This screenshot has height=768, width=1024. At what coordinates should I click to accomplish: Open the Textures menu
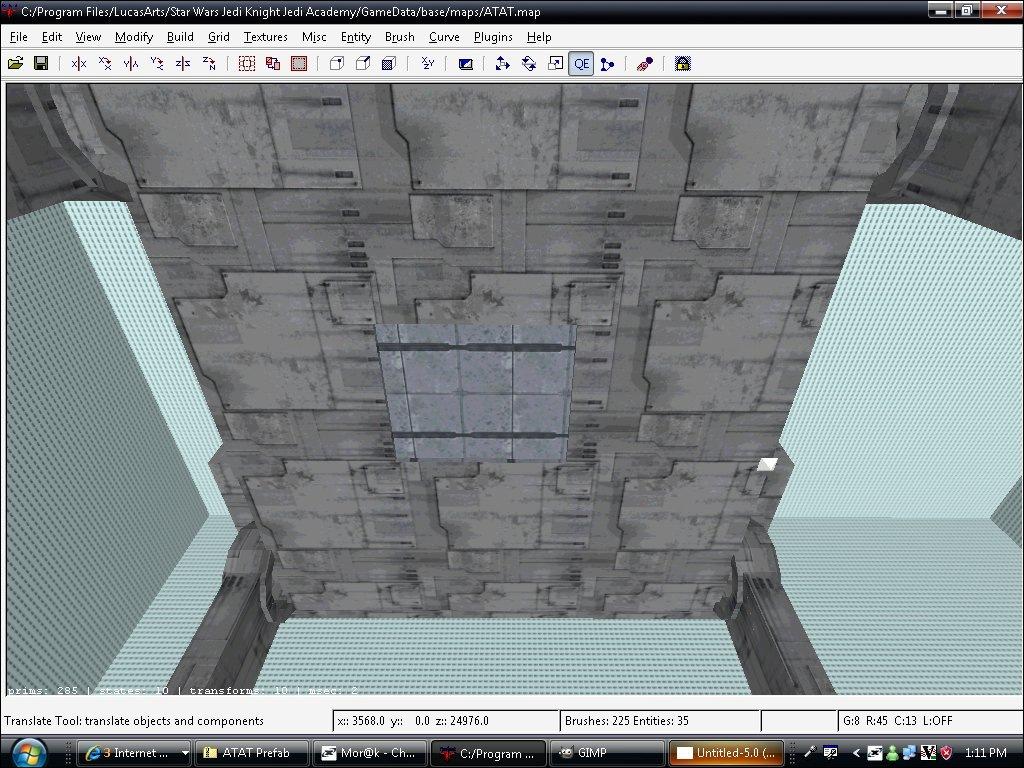[265, 37]
